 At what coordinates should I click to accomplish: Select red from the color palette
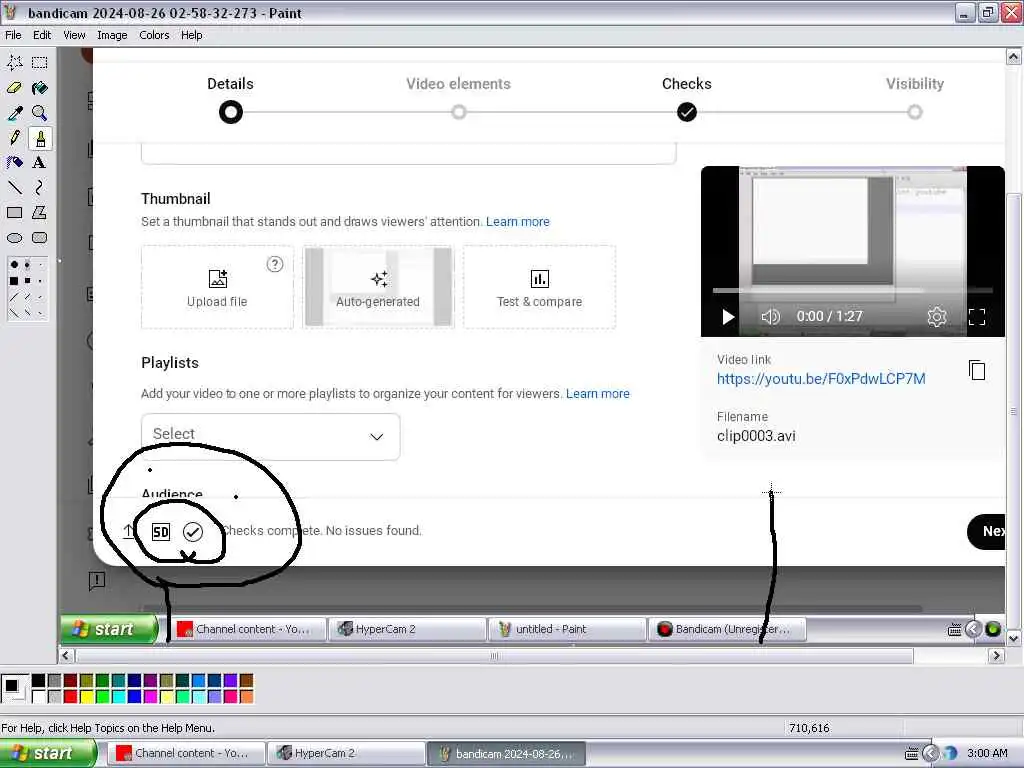coord(71,697)
